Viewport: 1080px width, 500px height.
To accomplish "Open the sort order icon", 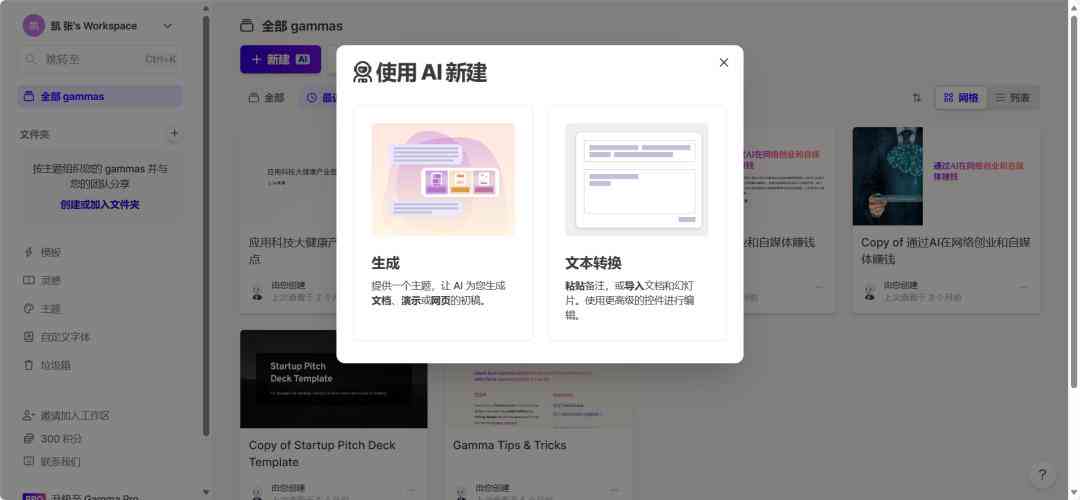I will point(917,98).
